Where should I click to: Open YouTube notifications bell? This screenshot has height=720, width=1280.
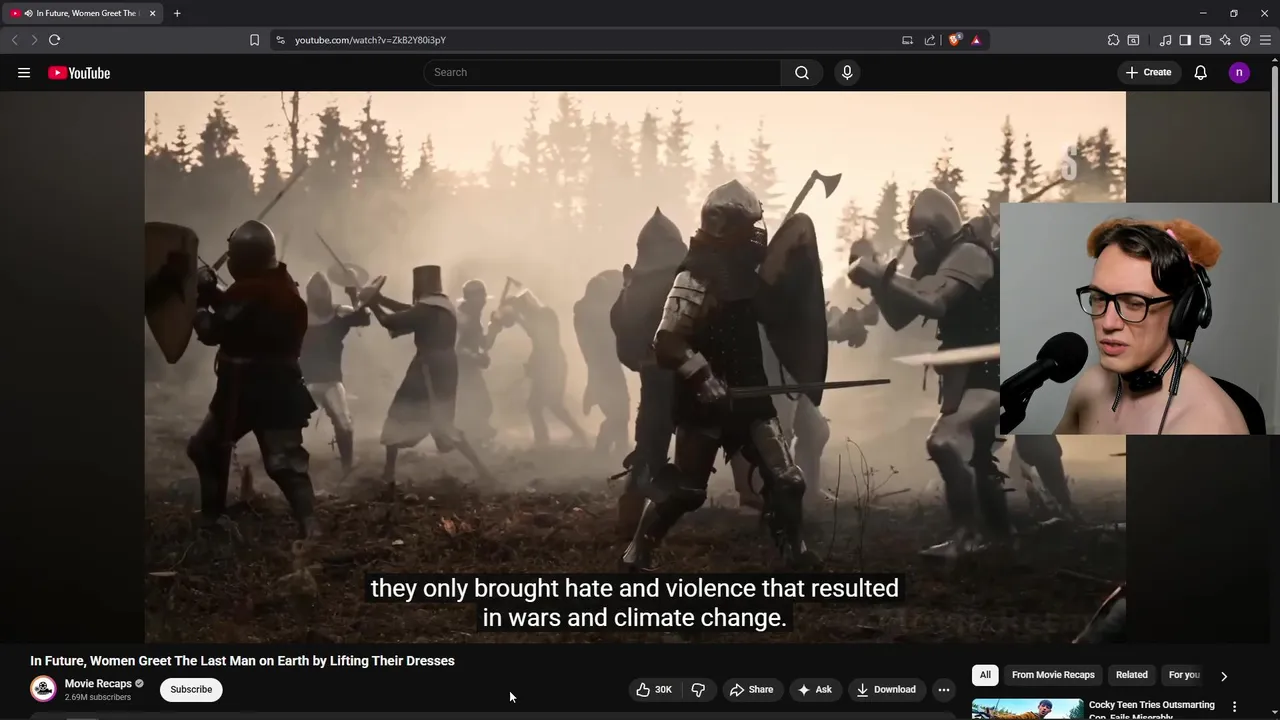(1200, 72)
